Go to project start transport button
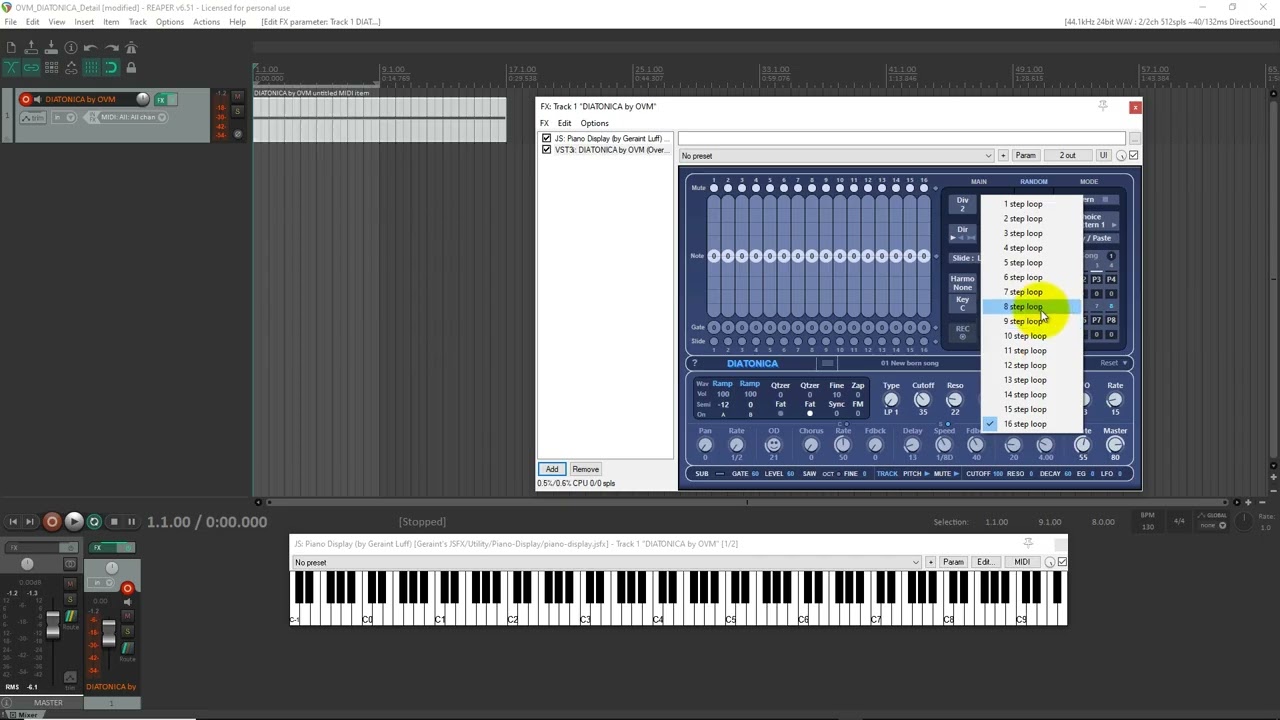This screenshot has height=720, width=1280. (x=13, y=521)
